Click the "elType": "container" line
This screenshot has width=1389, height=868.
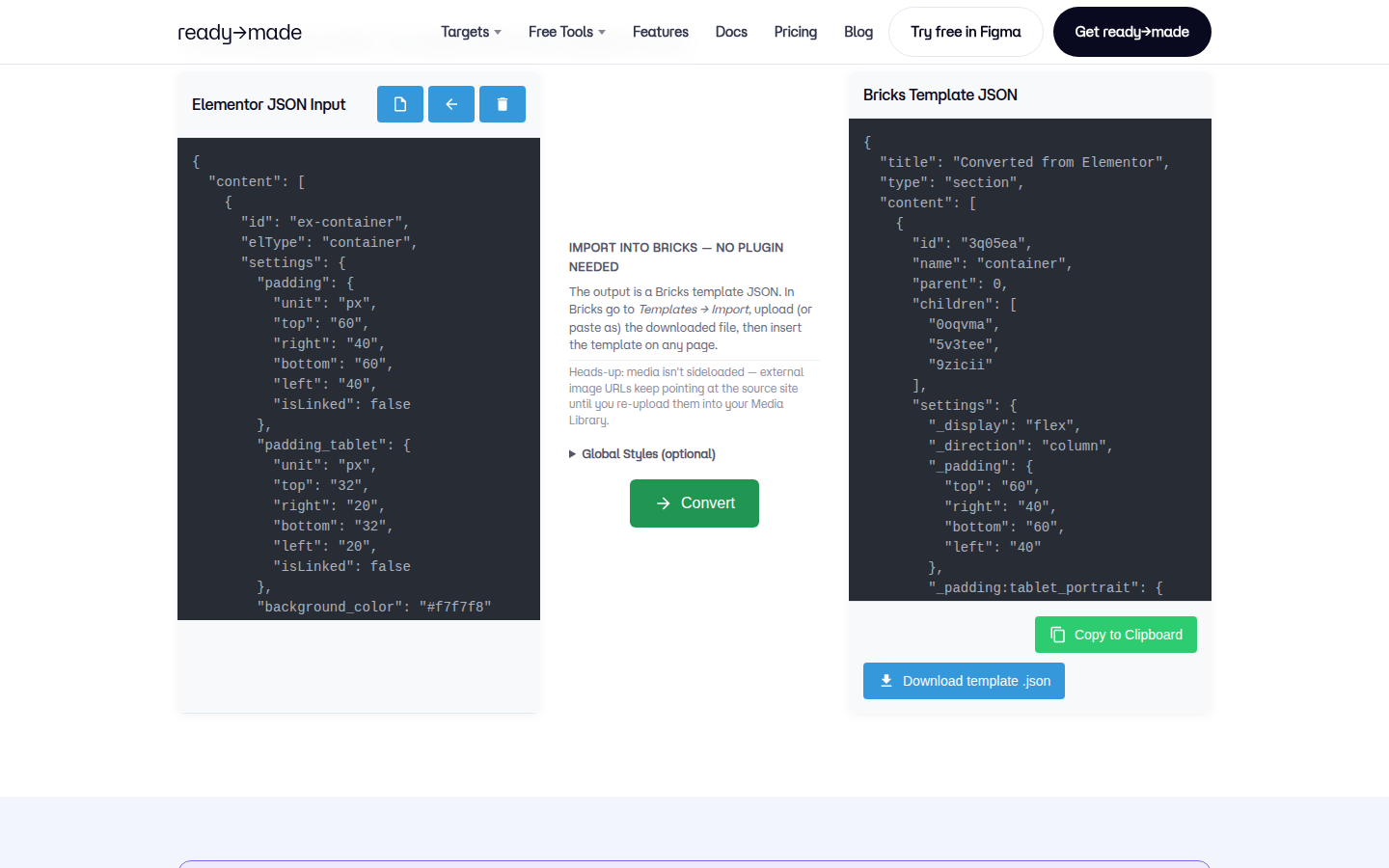(329, 242)
